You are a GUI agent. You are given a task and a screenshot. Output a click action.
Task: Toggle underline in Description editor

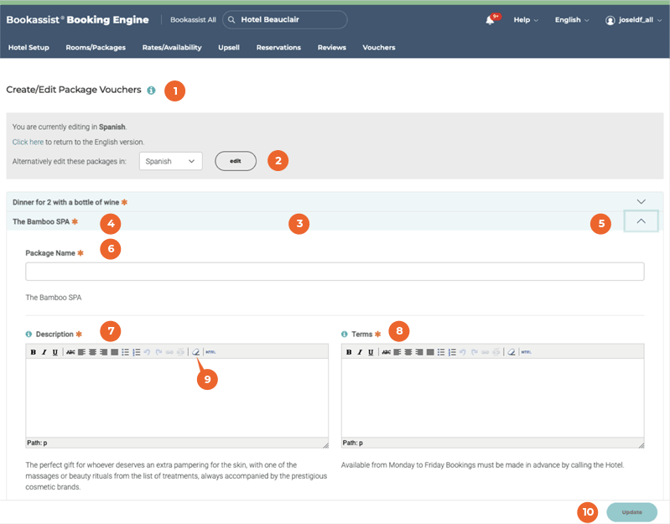pyautogui.click(x=55, y=352)
